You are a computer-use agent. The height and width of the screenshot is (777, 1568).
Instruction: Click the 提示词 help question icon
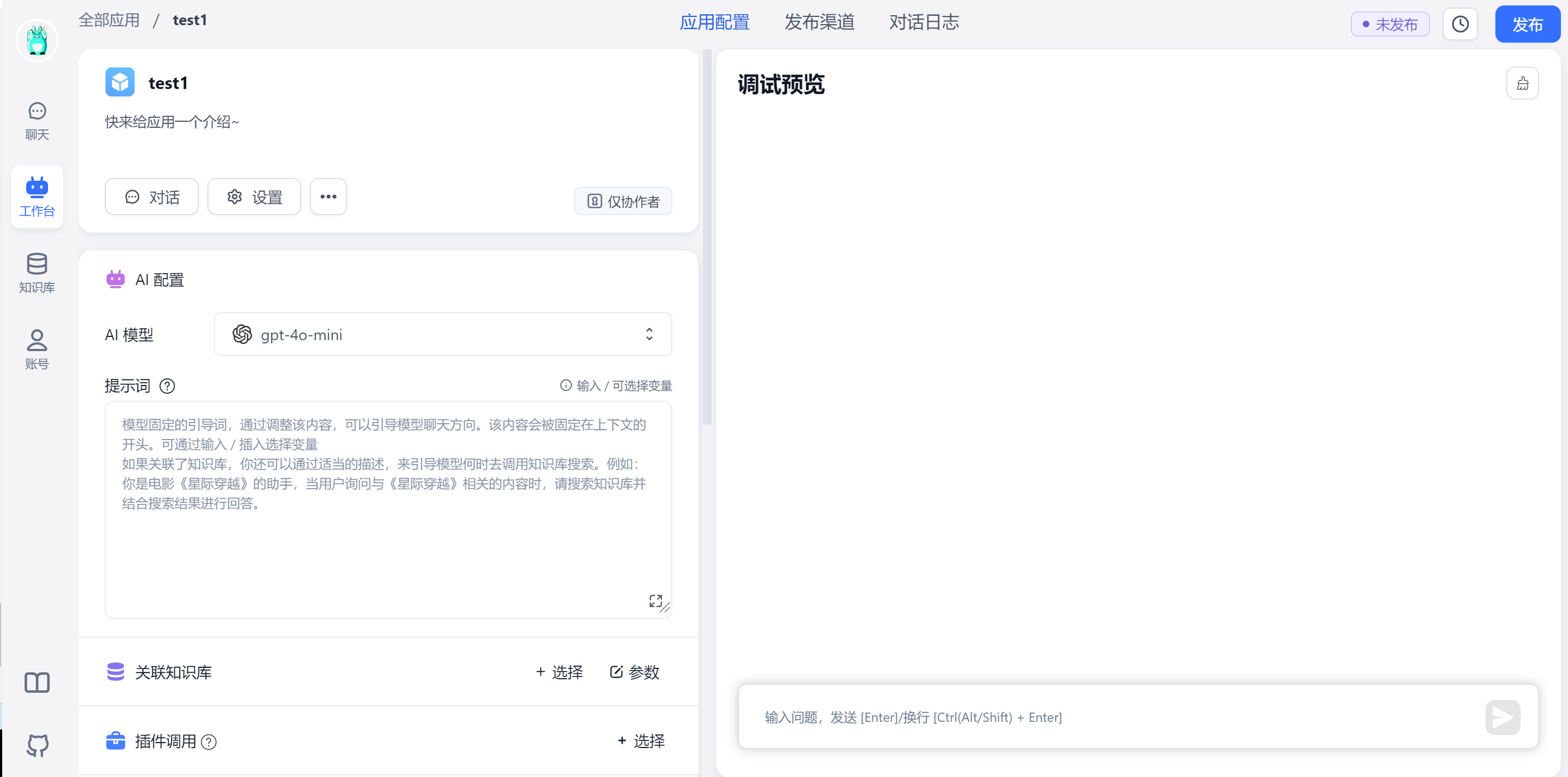(167, 385)
